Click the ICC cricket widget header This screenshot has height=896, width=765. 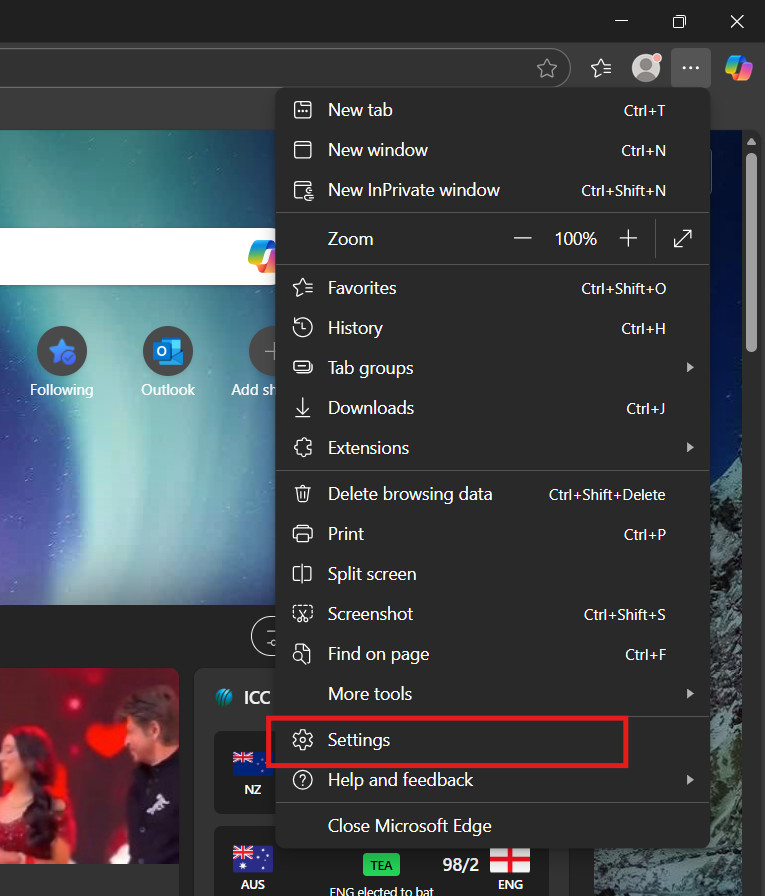pyautogui.click(x=243, y=697)
